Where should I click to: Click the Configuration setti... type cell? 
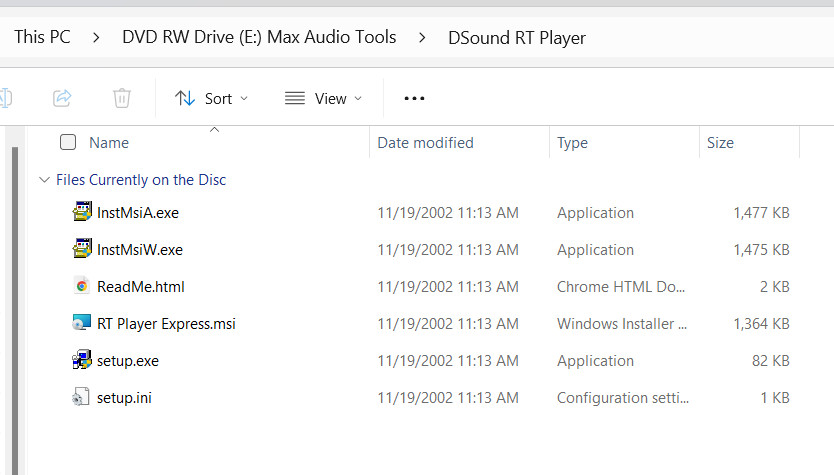[623, 398]
